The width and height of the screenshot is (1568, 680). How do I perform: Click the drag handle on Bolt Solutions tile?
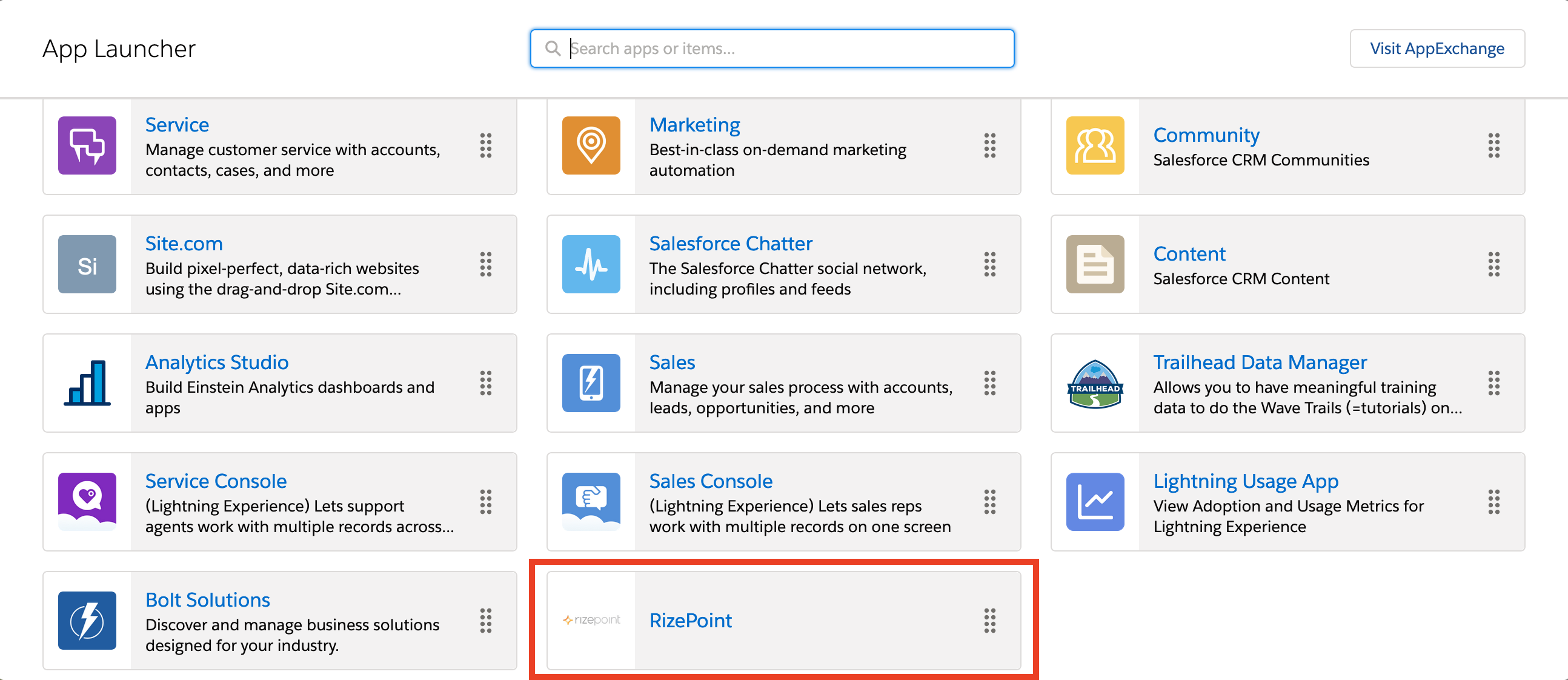coord(486,621)
